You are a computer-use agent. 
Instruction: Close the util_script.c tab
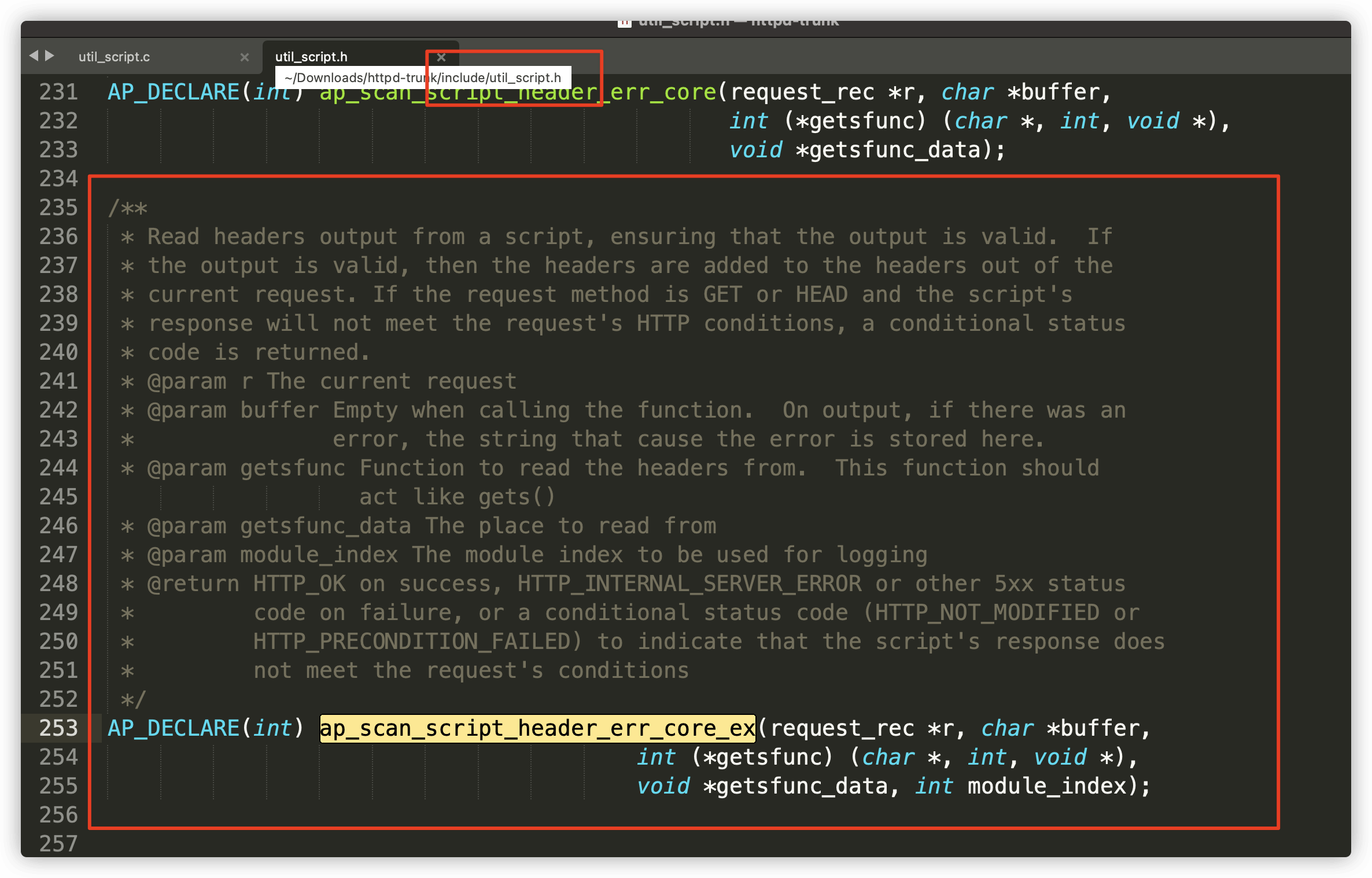(x=244, y=57)
